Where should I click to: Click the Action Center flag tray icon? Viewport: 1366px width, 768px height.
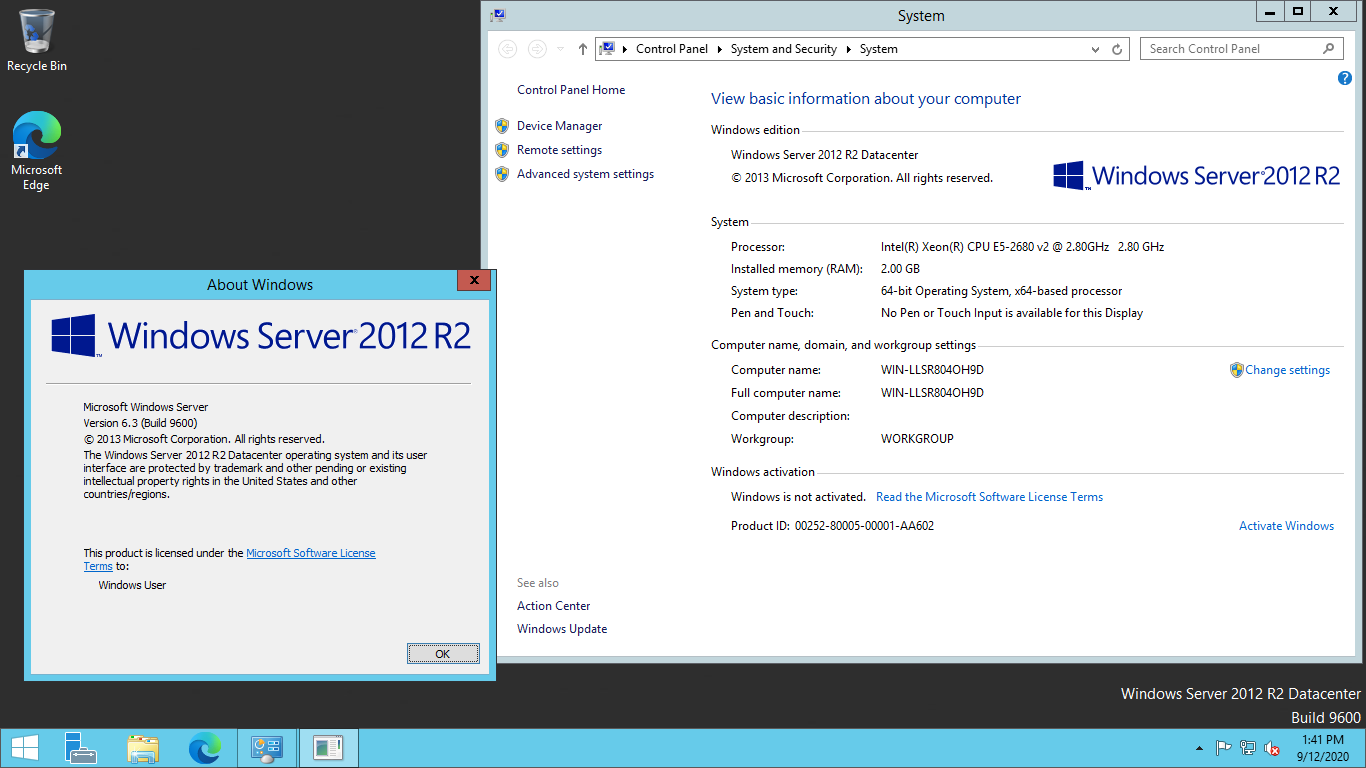pos(1223,748)
